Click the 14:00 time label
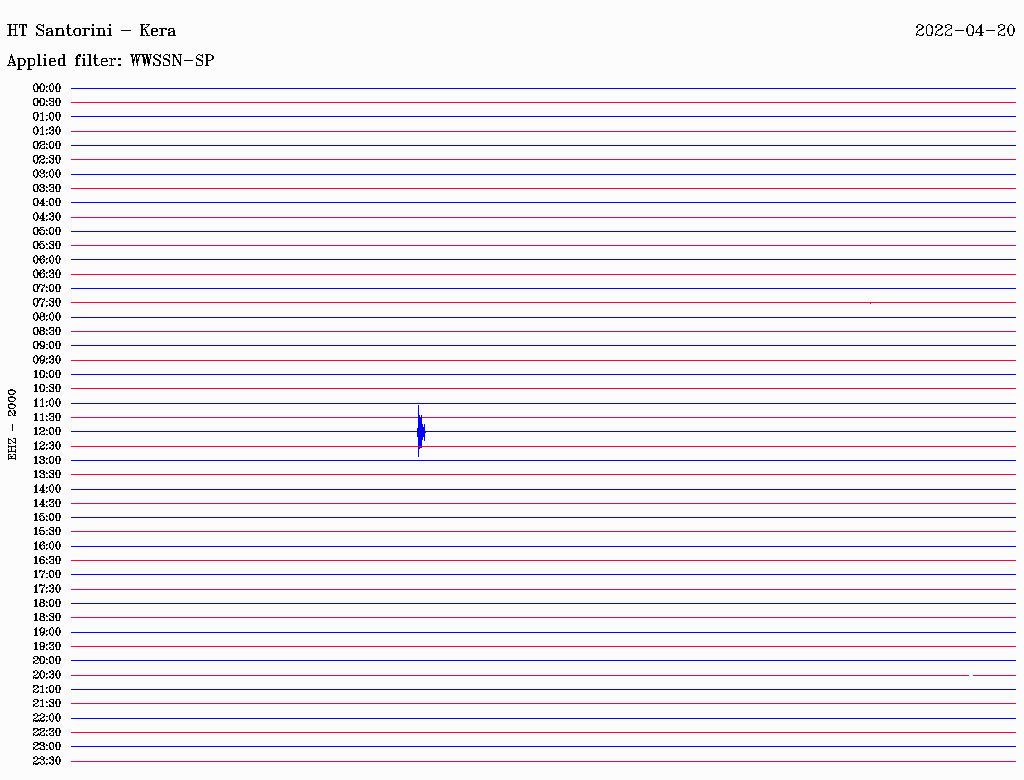This screenshot has width=1024, height=780. click(x=47, y=489)
